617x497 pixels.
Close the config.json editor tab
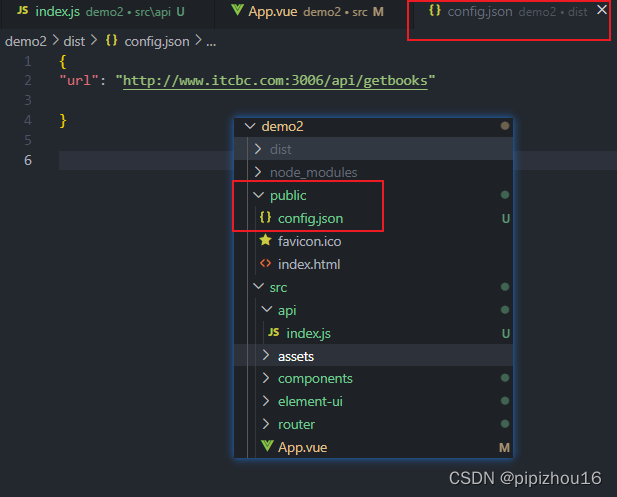coord(600,10)
